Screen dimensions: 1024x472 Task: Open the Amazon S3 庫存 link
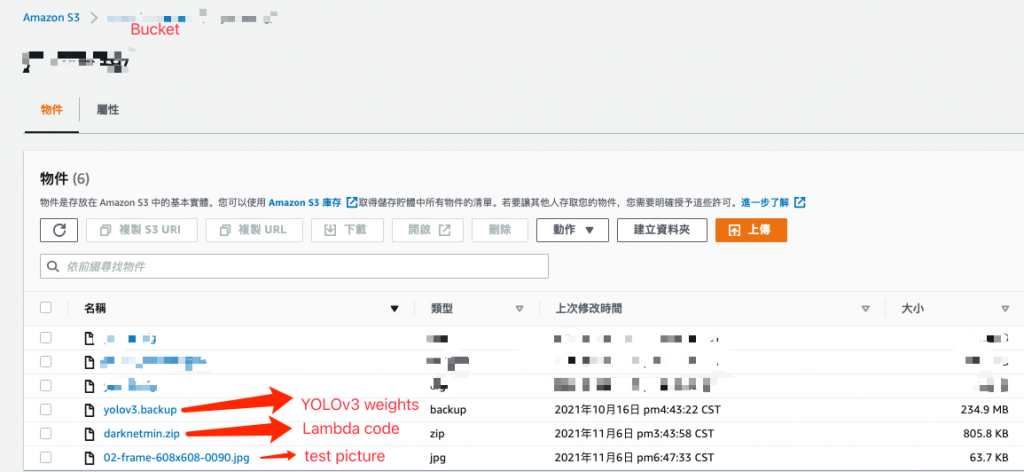305,202
